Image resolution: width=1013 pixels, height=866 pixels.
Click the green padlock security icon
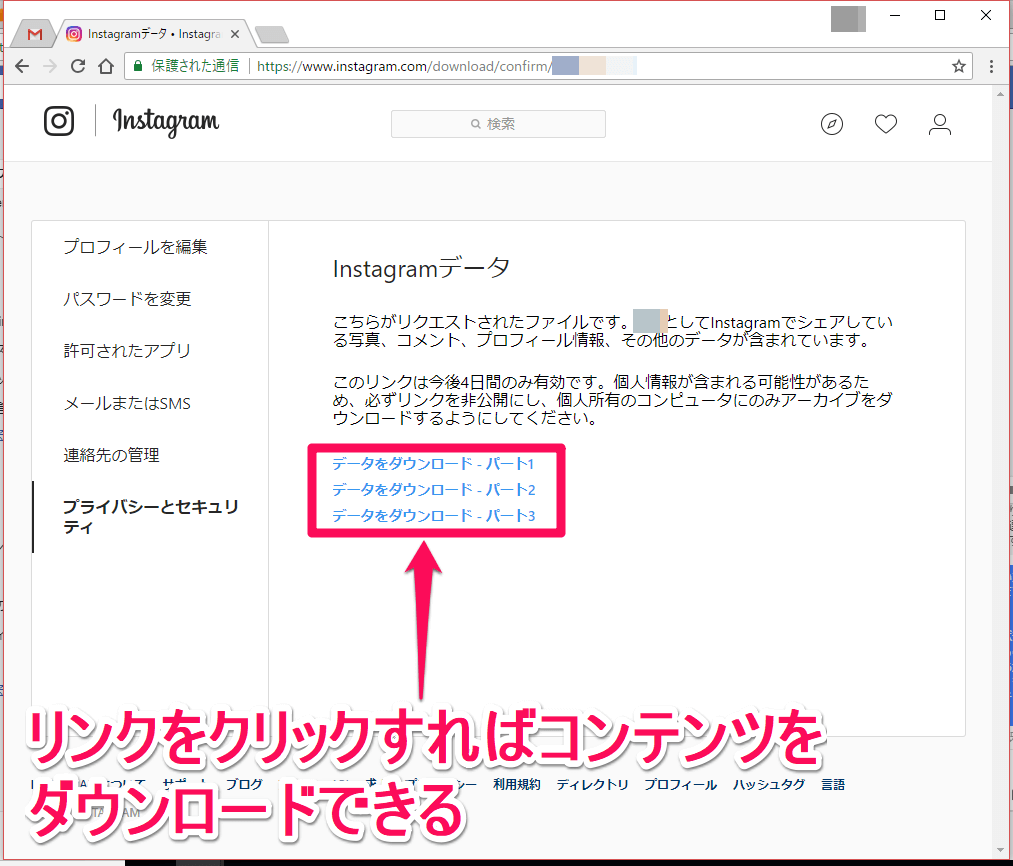coord(138,66)
